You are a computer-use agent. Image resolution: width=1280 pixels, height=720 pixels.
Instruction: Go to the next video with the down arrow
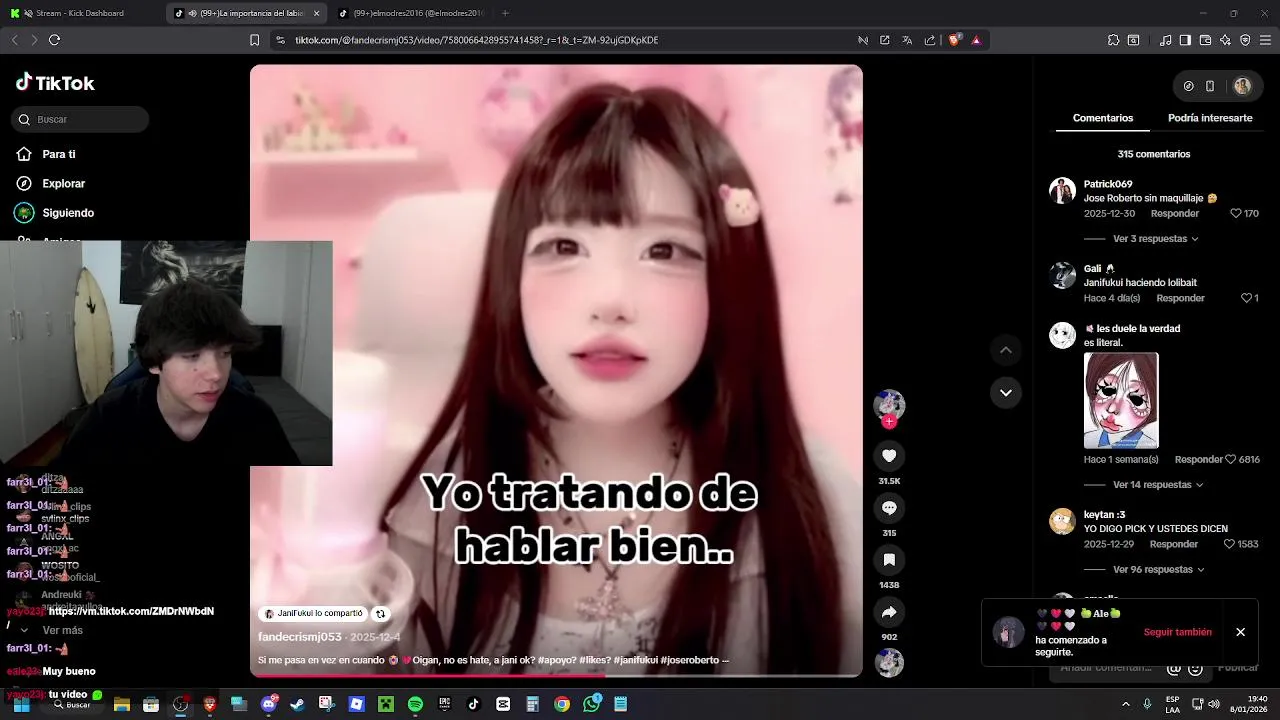(x=1006, y=393)
